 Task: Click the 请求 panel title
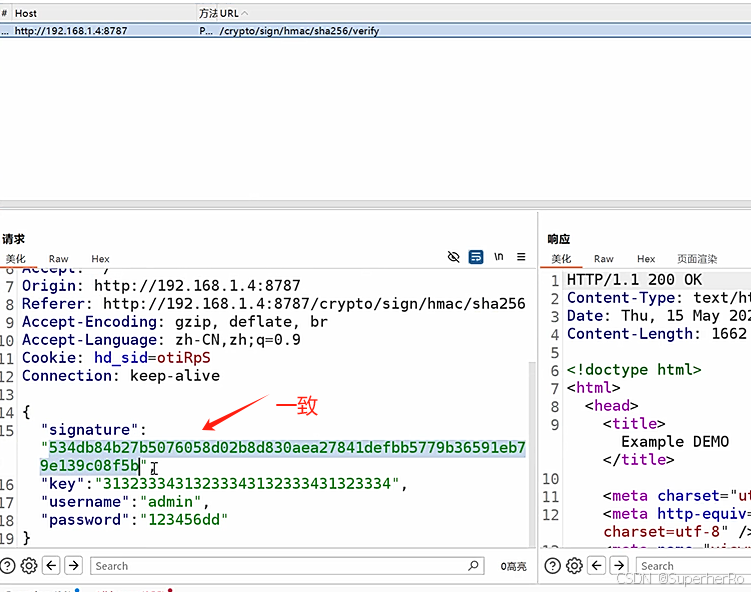click(x=13, y=239)
